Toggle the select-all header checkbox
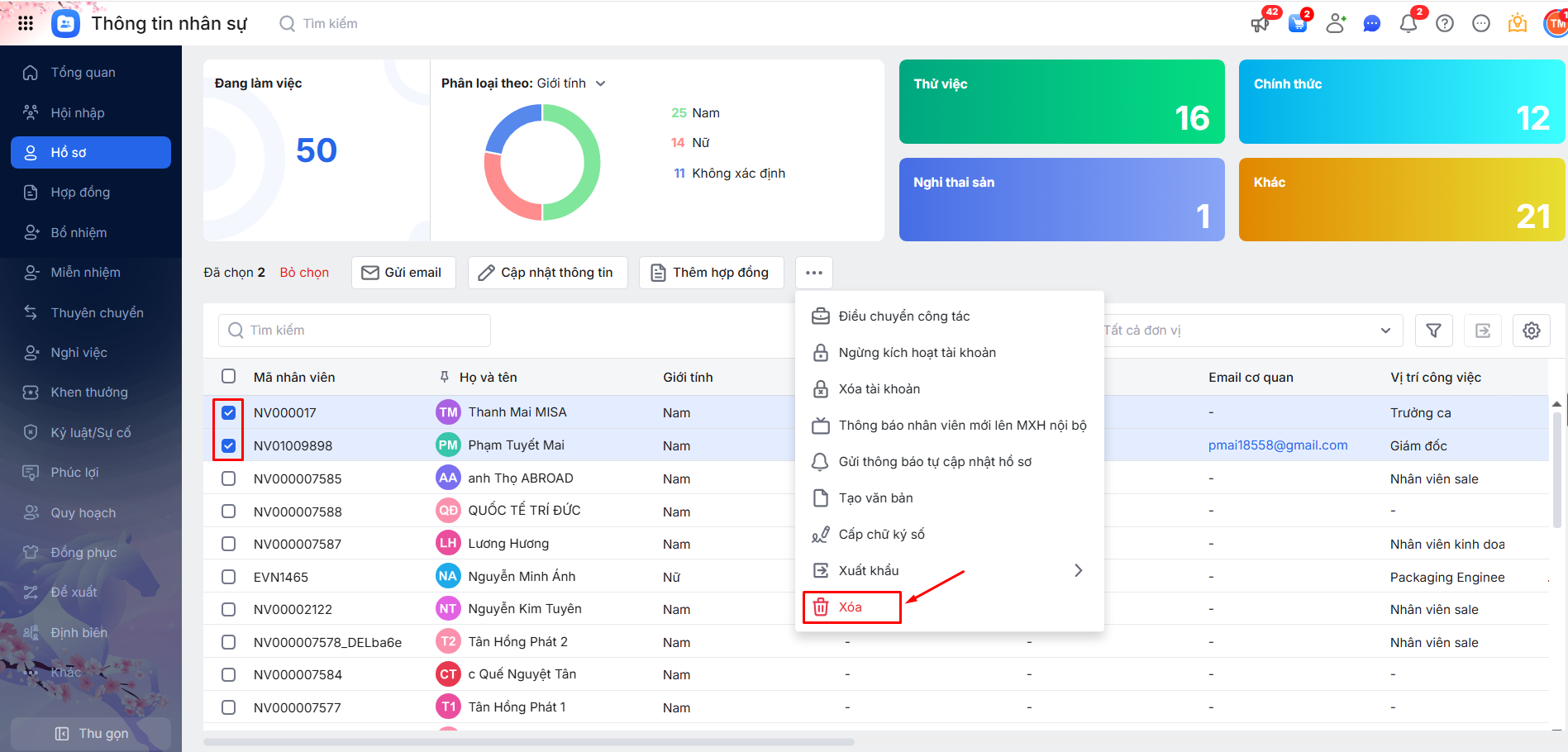Viewport: 1568px width, 752px height. (229, 377)
